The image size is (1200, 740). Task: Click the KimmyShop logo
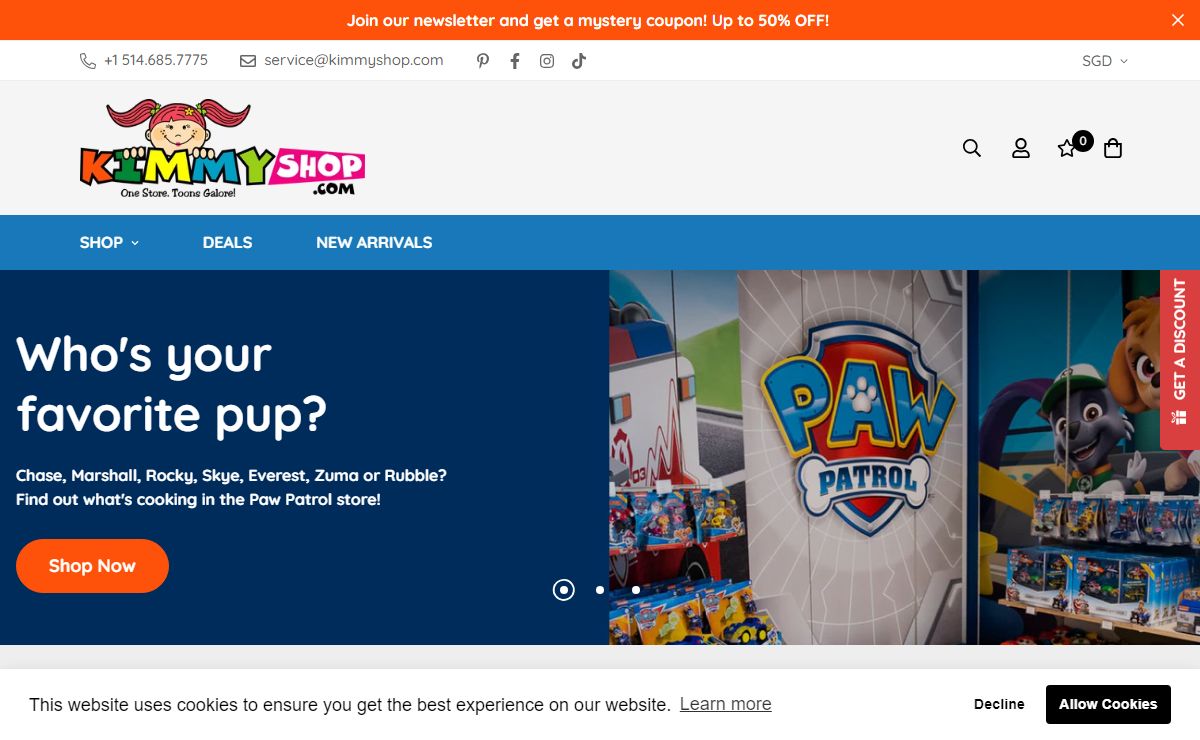tap(222, 148)
